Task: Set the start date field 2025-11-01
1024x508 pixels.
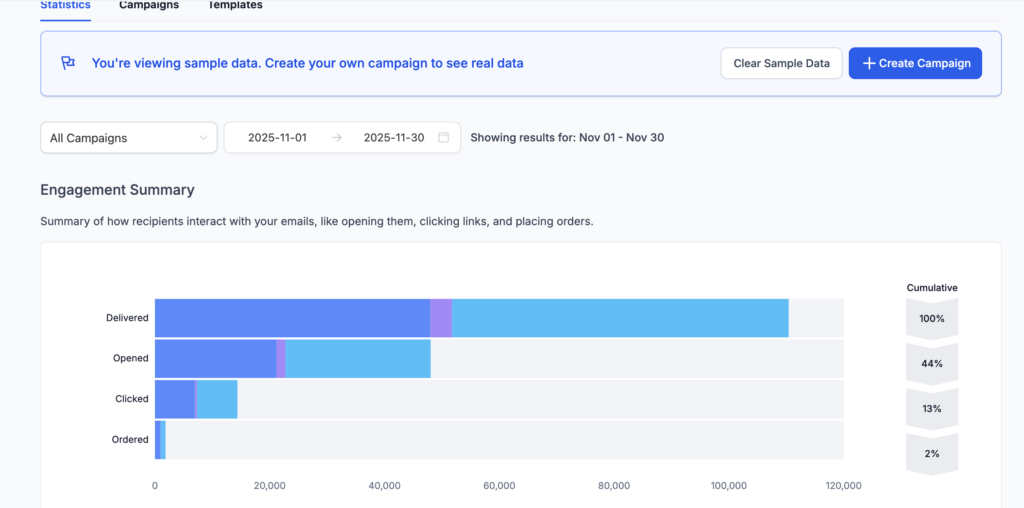Action: pos(277,138)
